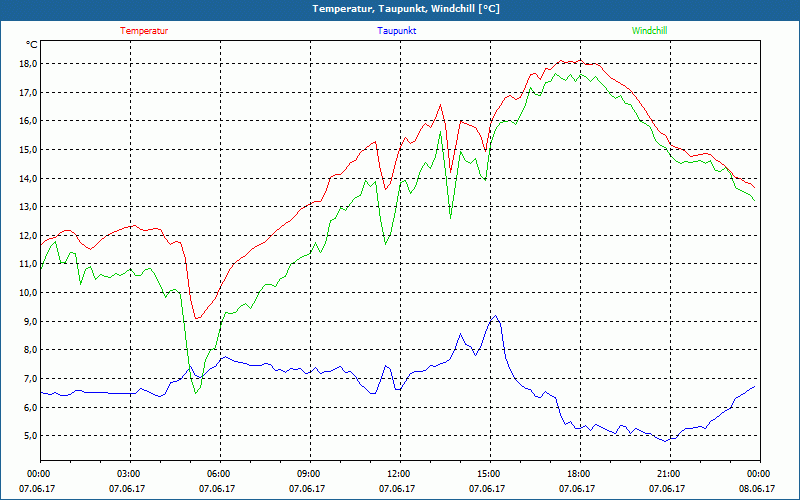Click the 08.06.17 date label
The height and width of the screenshot is (500, 800).
757,488
